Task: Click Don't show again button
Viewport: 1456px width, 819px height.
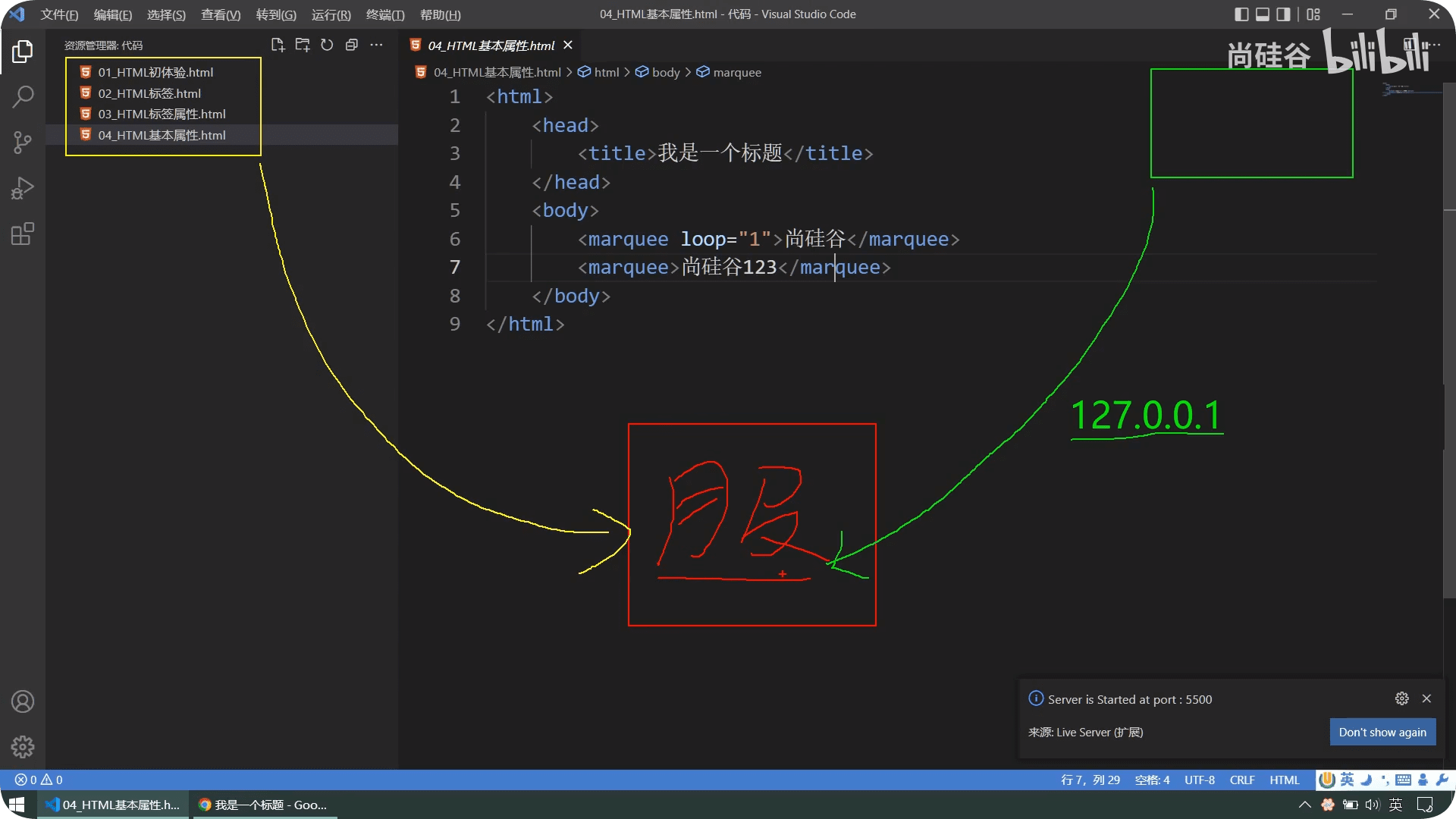Action: point(1382,732)
